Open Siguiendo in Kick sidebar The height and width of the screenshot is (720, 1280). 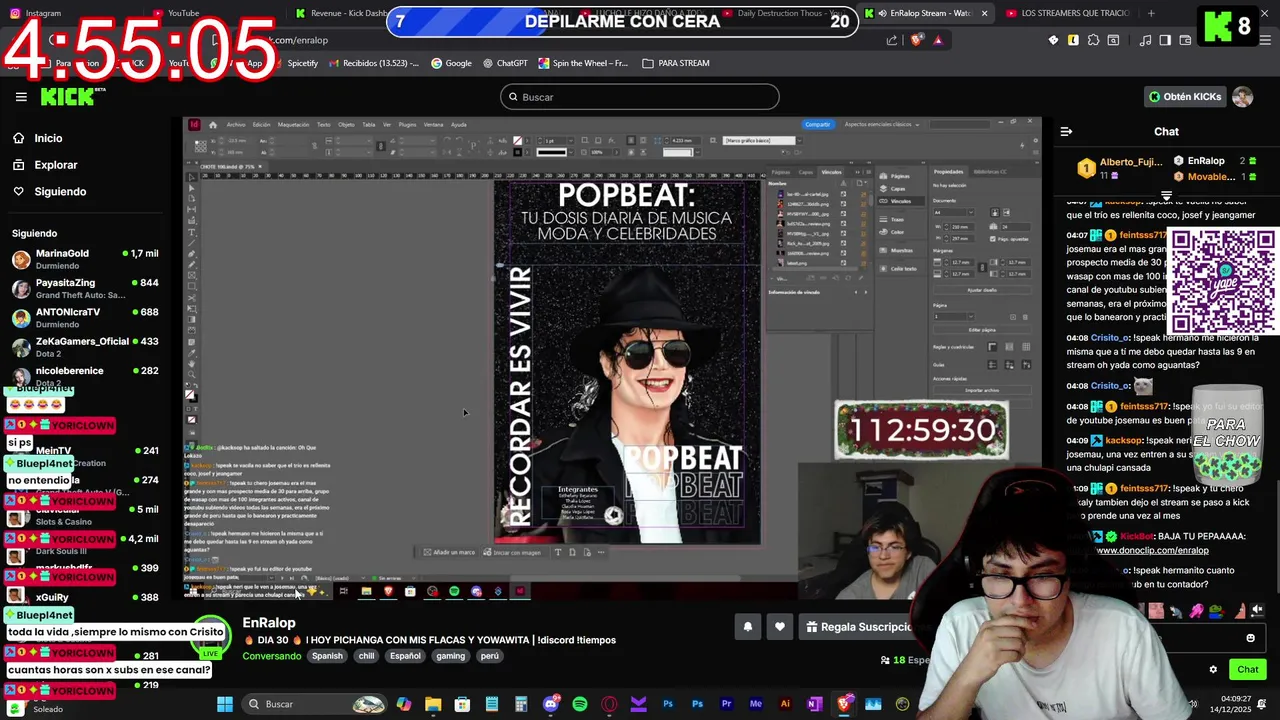(60, 191)
